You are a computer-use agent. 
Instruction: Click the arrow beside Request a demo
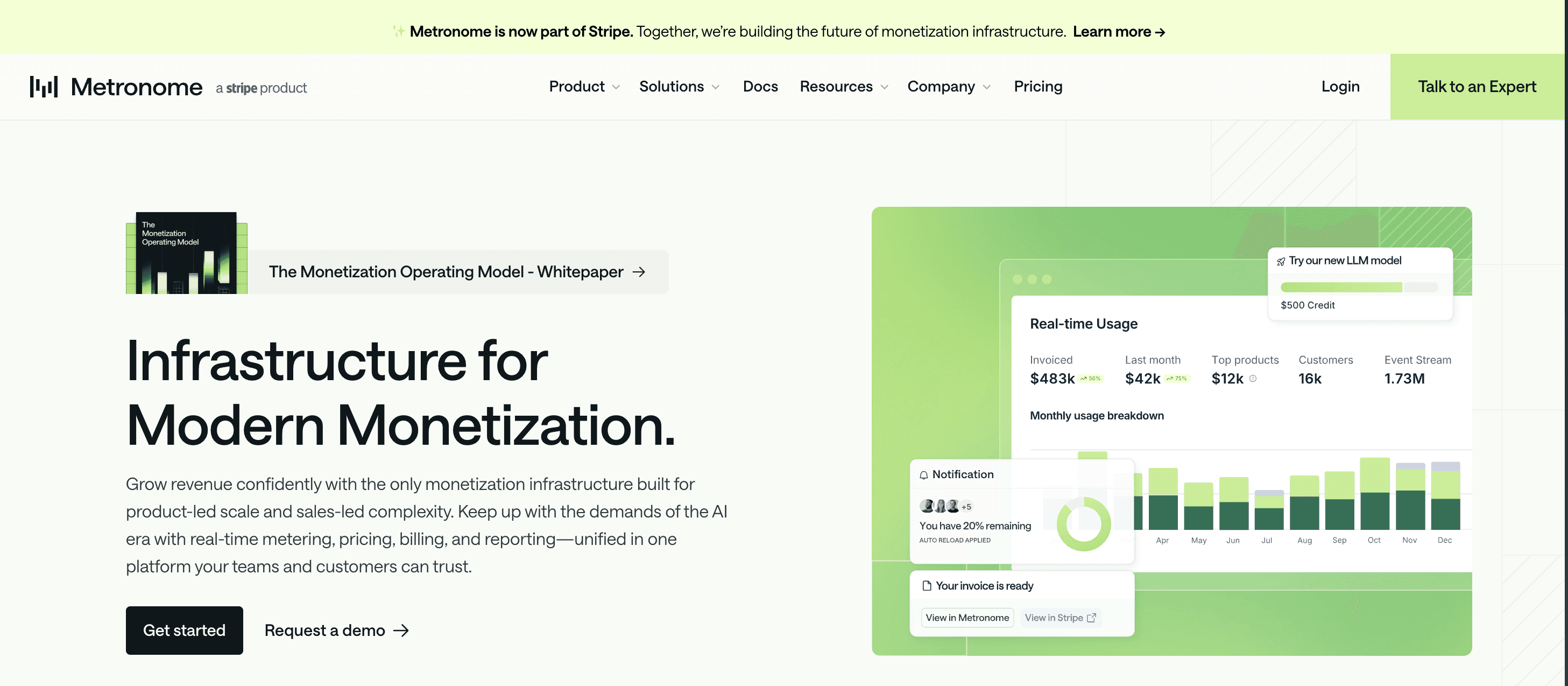pos(401,631)
